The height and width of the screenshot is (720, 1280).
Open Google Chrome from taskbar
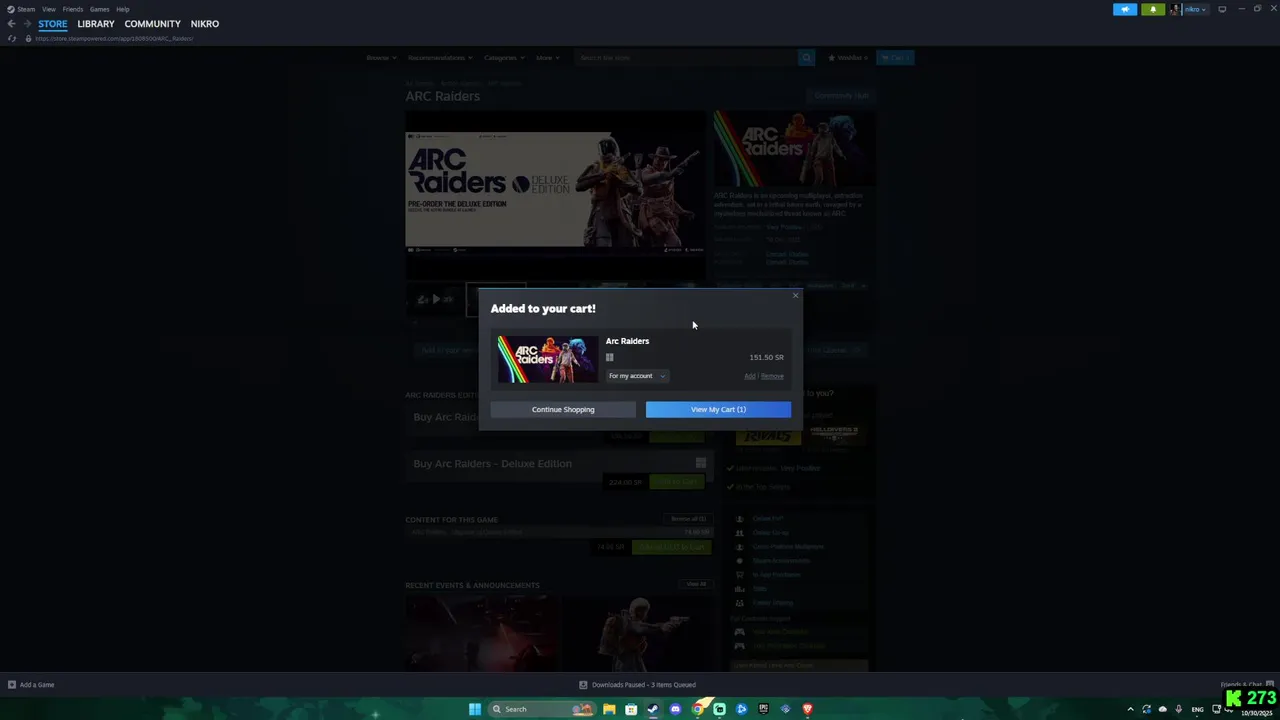(x=697, y=709)
